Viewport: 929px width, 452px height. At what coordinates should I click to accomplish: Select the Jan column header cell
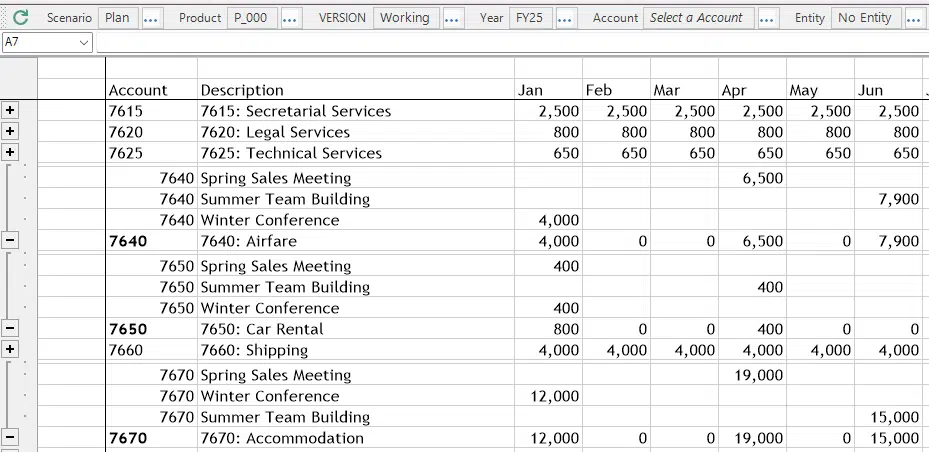click(x=548, y=90)
